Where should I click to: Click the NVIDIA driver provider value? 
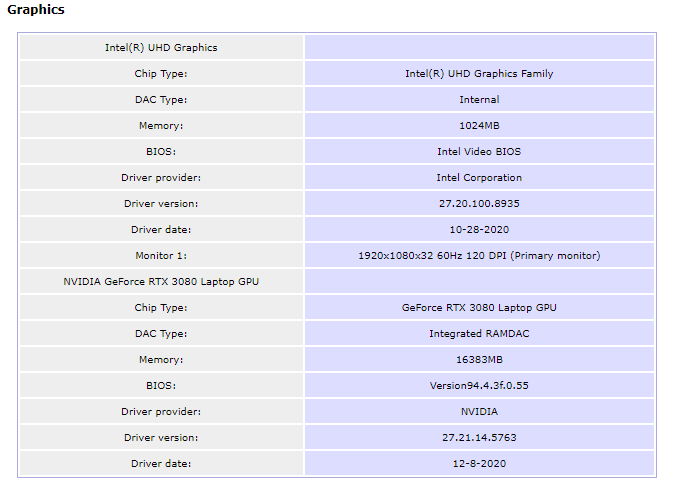pos(479,411)
